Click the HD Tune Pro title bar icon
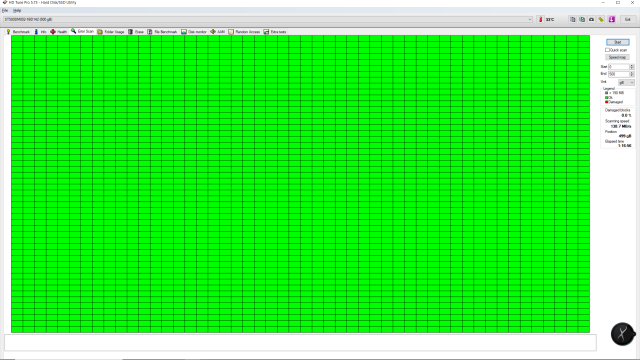Screen dimensions: 640x360 4,2
